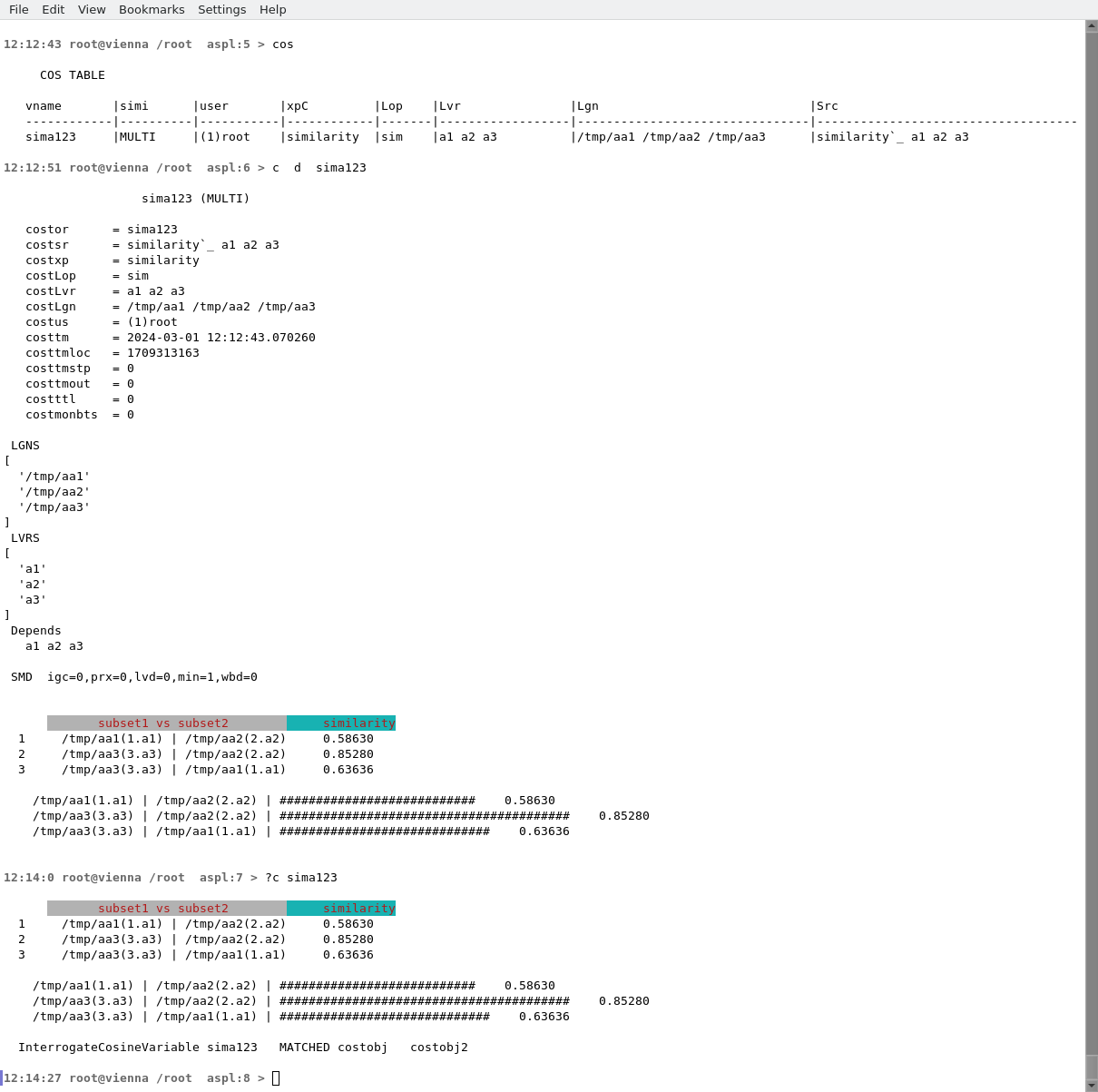Open the Edit menu

click(x=53, y=9)
